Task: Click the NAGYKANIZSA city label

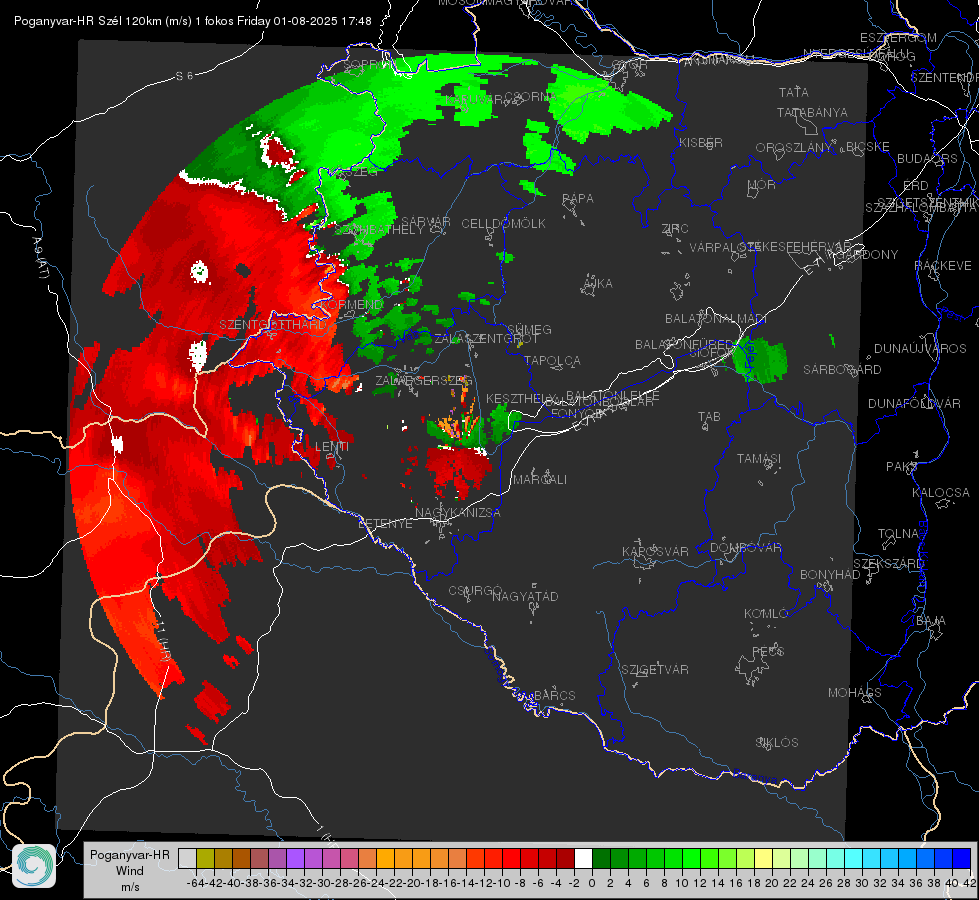Action: pos(458,513)
